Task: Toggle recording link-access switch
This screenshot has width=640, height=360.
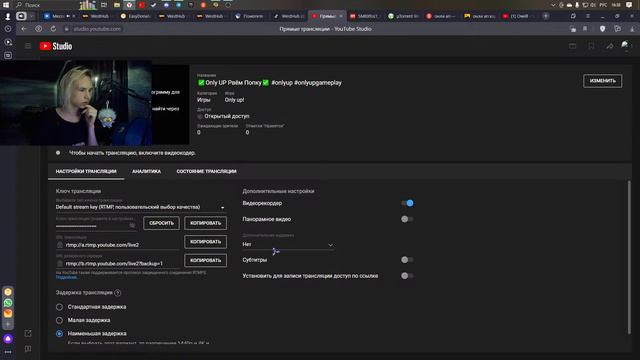Action: [x=407, y=276]
